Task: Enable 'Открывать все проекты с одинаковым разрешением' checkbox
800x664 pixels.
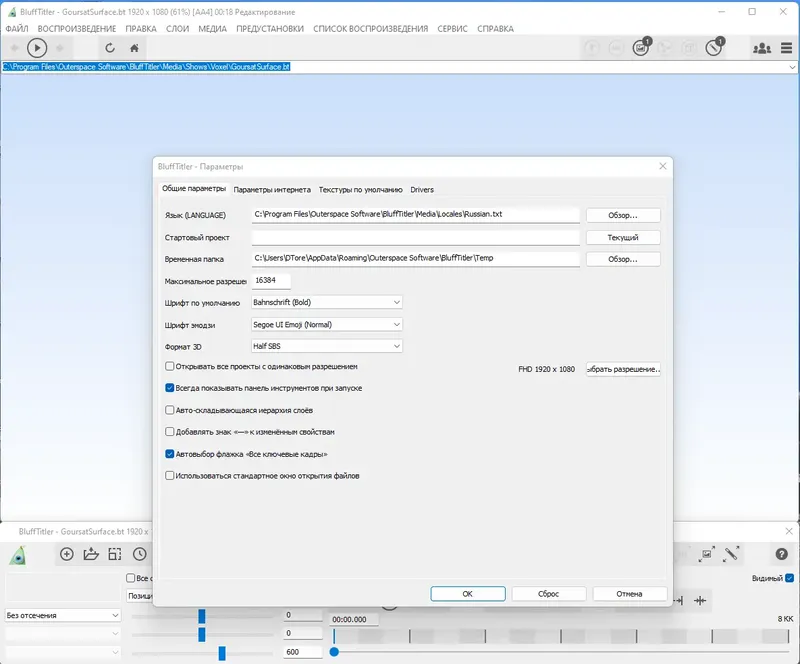Action: 169,366
